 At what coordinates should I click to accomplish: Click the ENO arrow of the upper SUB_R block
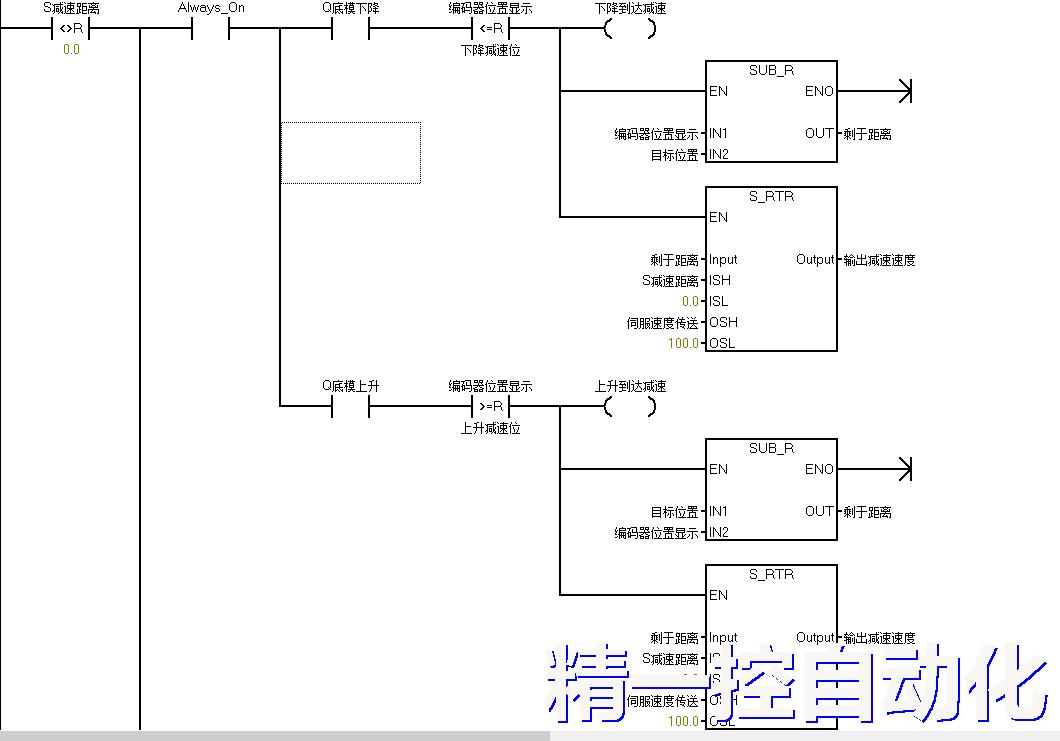(x=904, y=92)
